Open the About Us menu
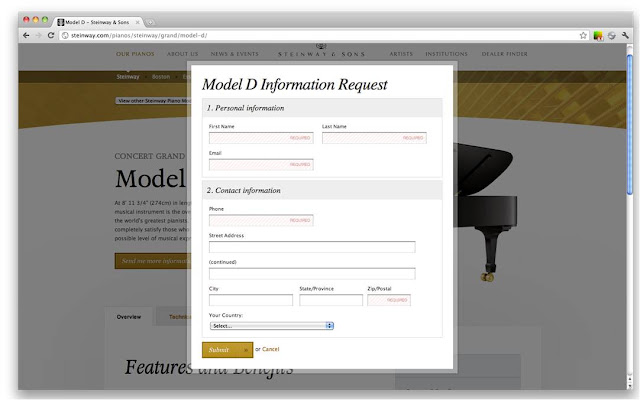 182,54
